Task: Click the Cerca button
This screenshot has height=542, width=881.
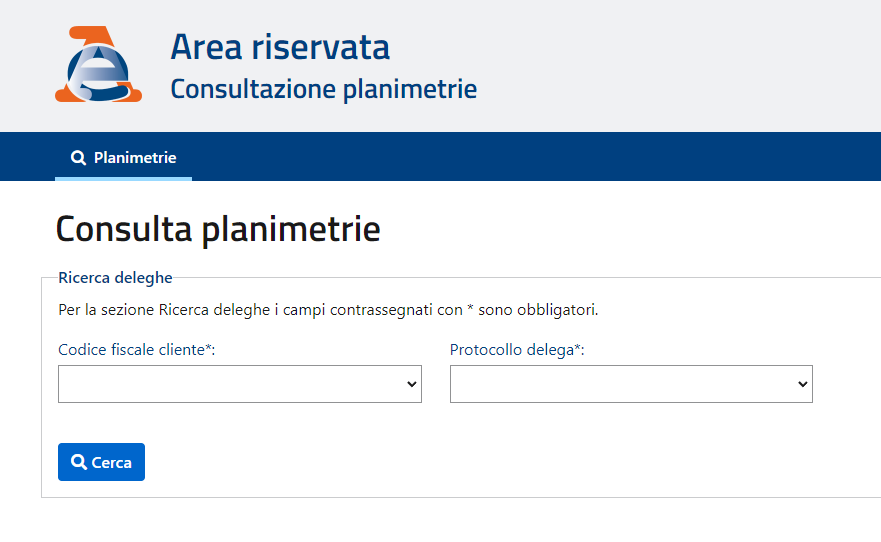Action: pyautogui.click(x=101, y=462)
